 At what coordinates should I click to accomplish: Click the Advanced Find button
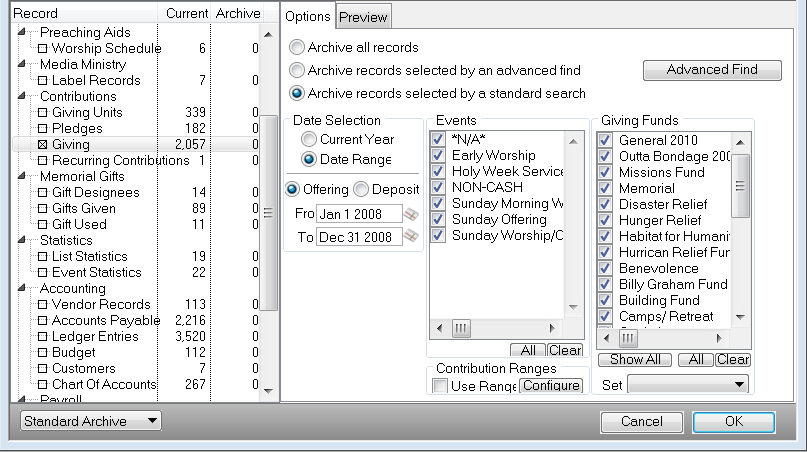(x=712, y=70)
